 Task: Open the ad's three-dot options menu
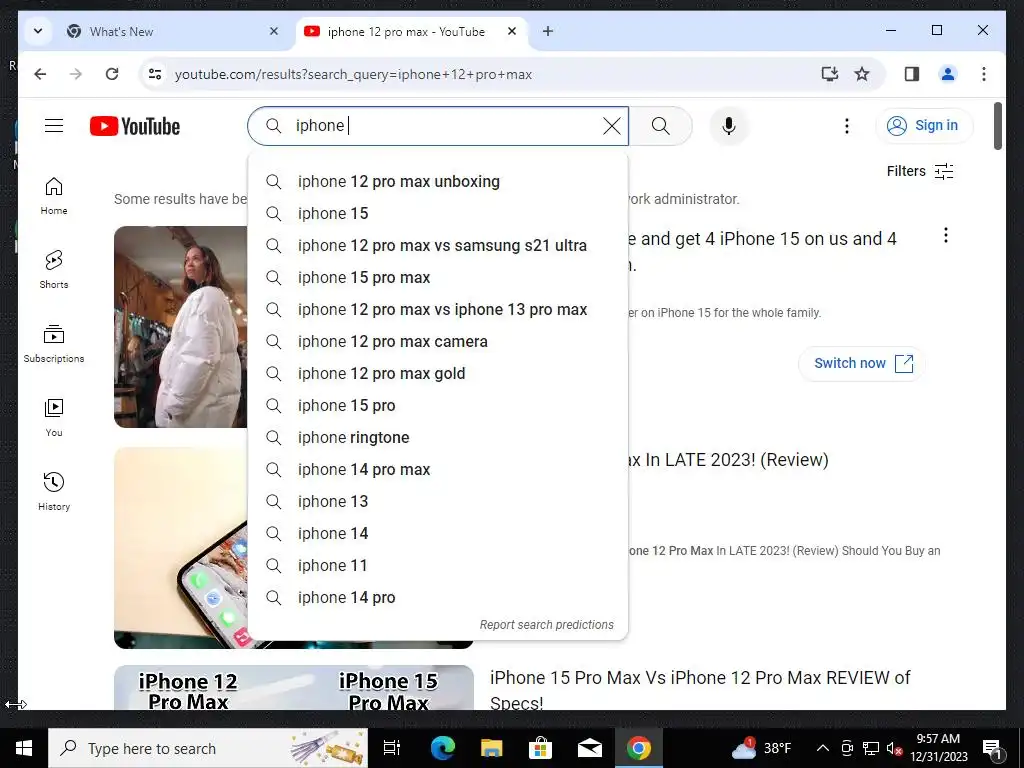tap(946, 236)
